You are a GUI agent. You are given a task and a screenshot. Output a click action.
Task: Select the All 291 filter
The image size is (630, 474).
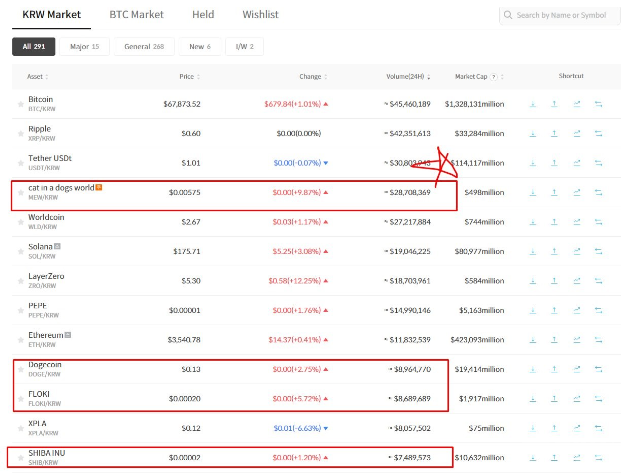pyautogui.click(x=34, y=47)
